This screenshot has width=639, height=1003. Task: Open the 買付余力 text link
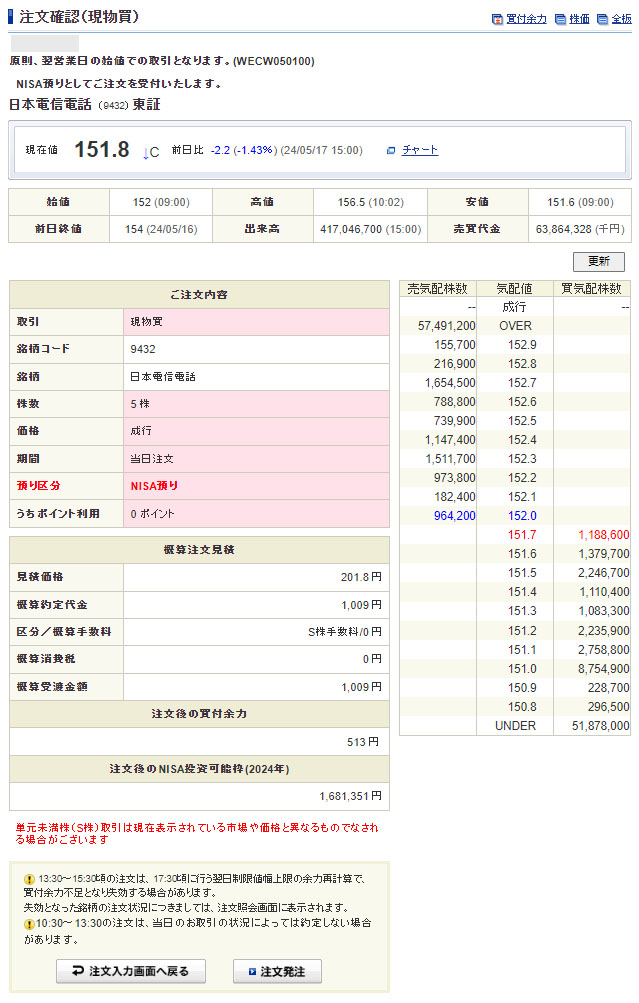[x=526, y=19]
